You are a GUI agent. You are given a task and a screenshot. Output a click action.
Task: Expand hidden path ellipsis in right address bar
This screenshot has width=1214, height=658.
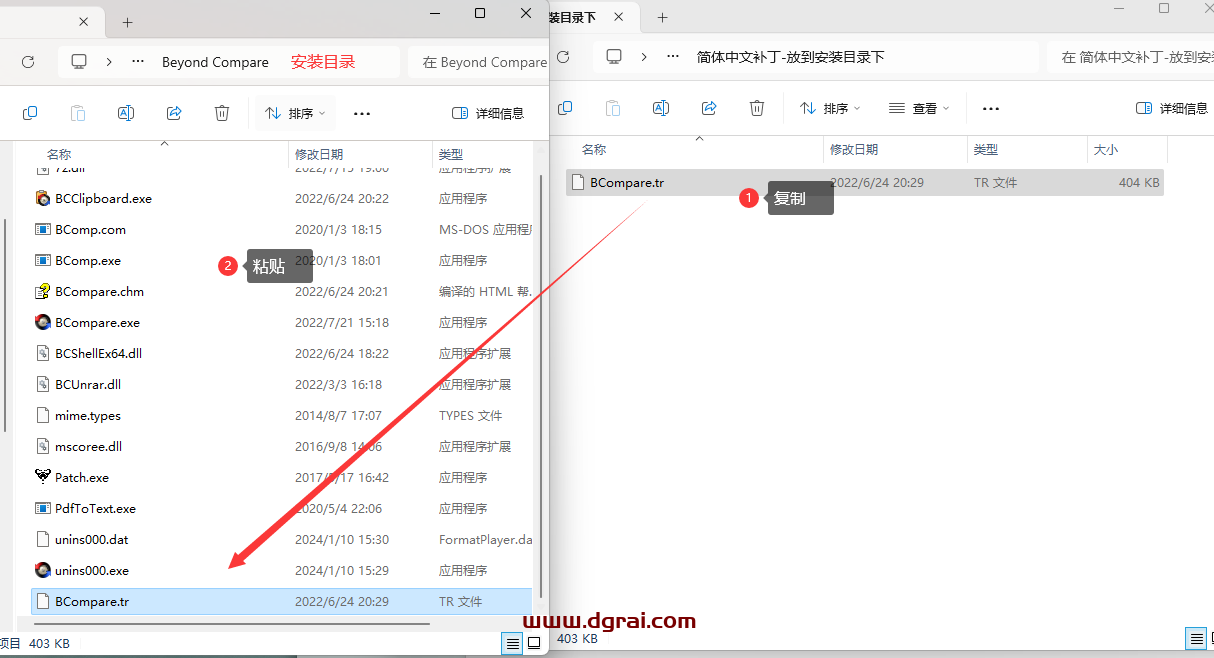(x=673, y=57)
